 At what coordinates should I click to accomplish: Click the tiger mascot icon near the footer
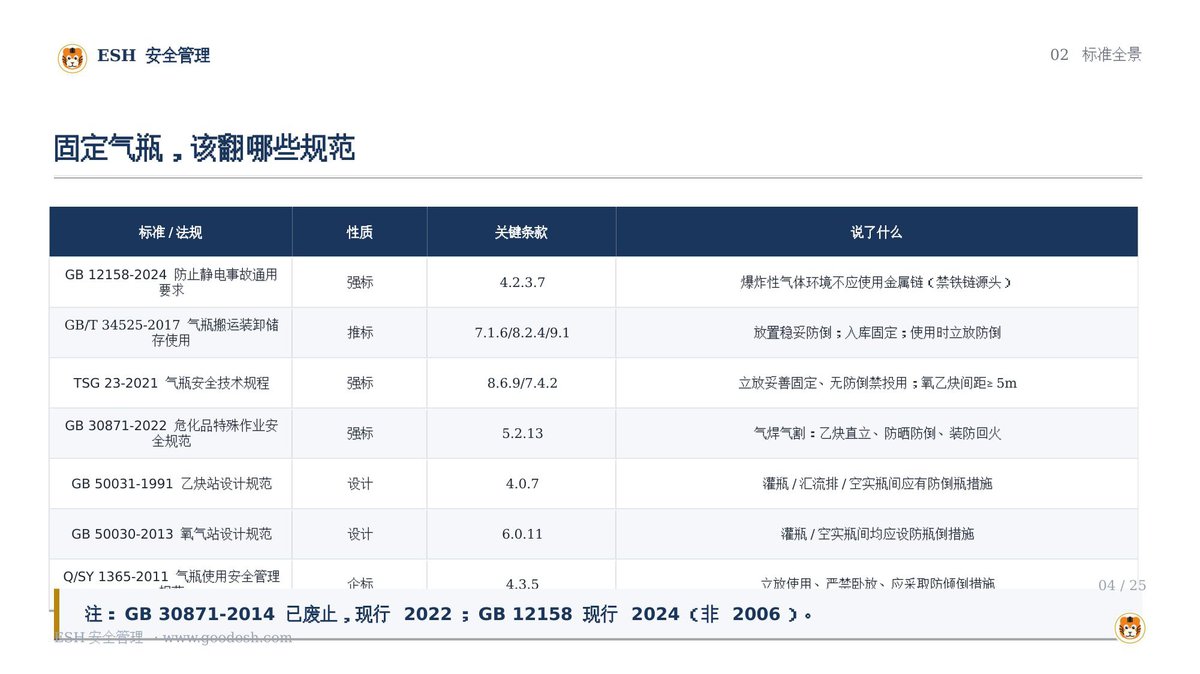pyautogui.click(x=1130, y=628)
